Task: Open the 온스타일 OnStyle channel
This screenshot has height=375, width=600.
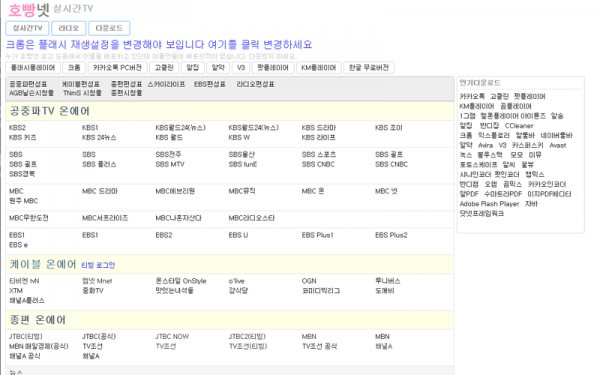Action: (181, 281)
